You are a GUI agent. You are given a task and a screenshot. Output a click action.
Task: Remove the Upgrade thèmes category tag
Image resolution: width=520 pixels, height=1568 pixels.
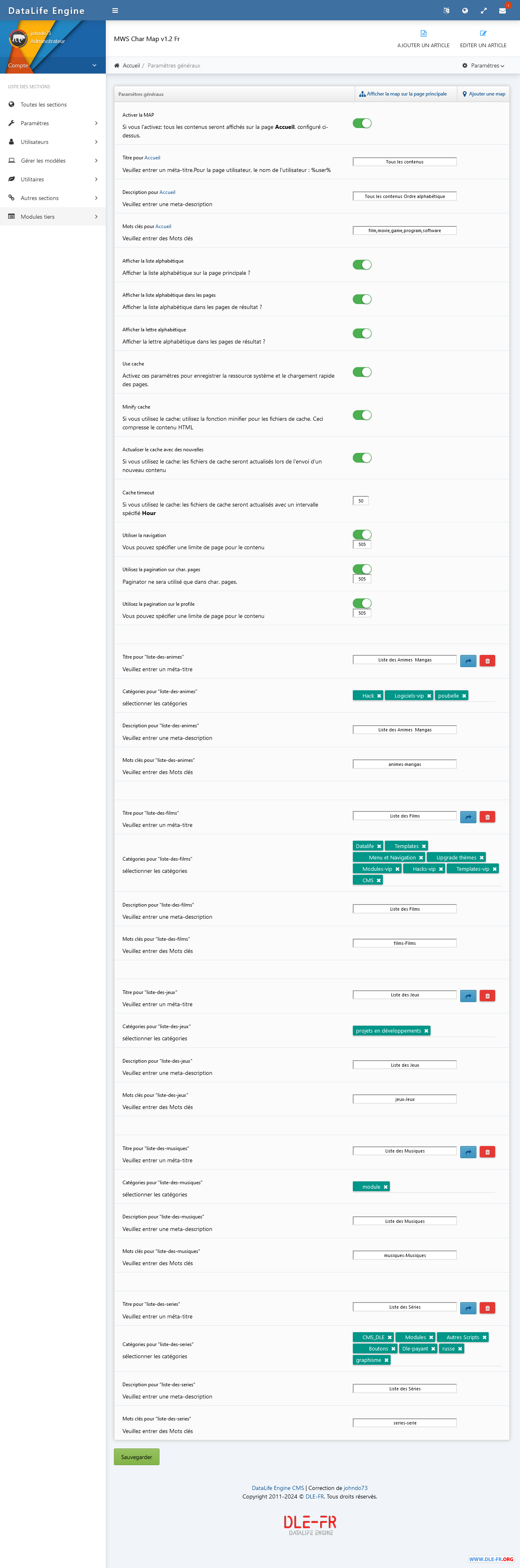point(482,858)
